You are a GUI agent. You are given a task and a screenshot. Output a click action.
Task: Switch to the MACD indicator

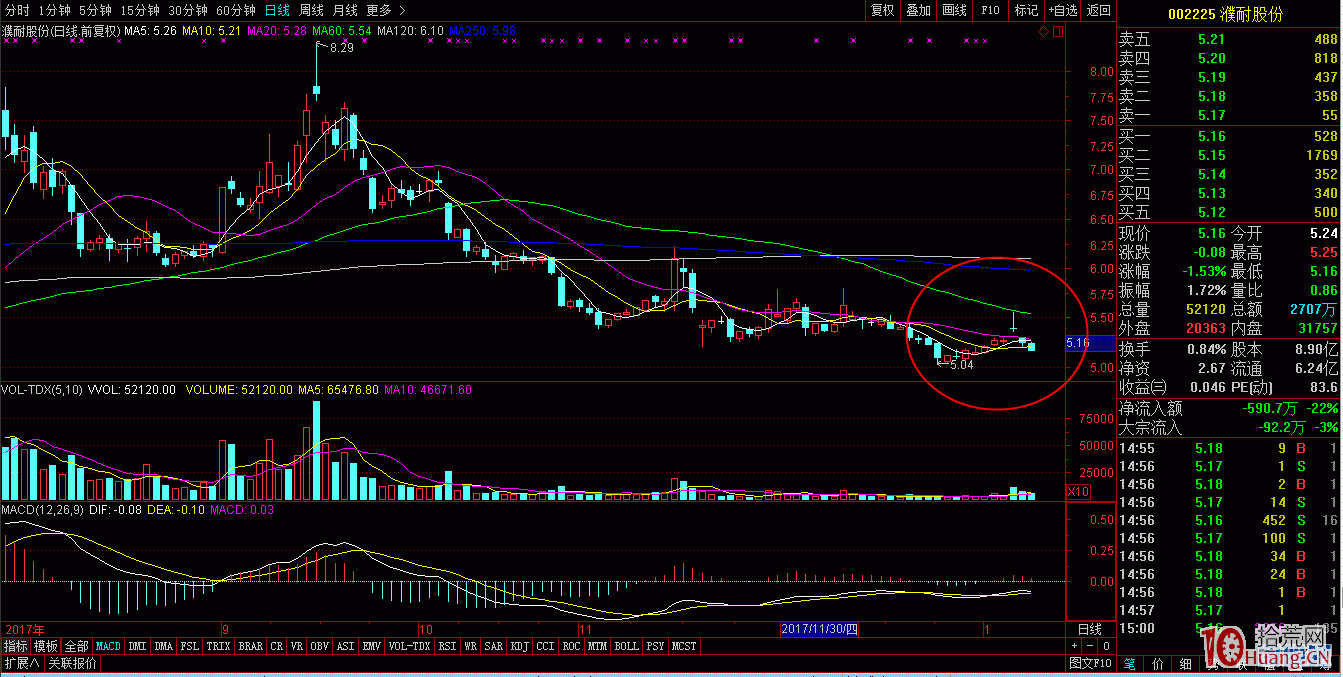108,646
